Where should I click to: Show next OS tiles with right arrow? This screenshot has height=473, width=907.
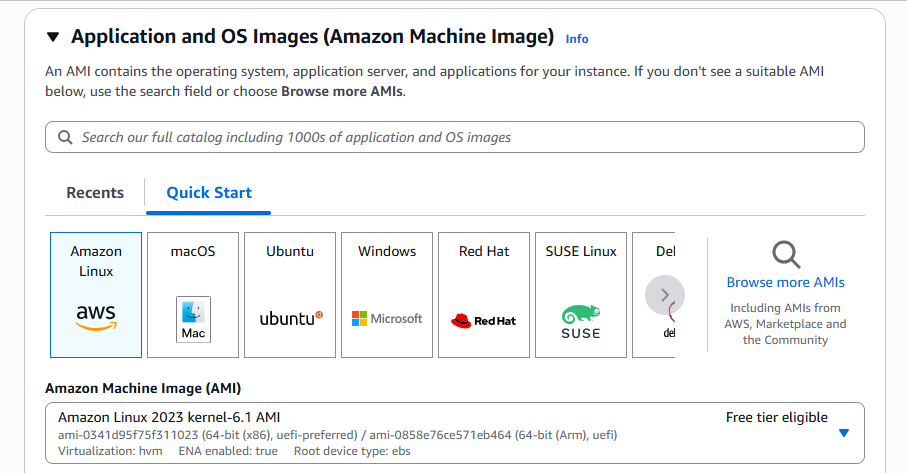tap(665, 295)
